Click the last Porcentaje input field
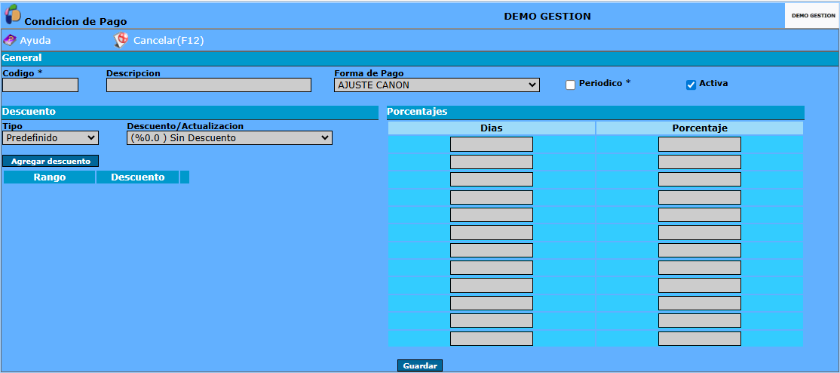Screen dimensions: 840x373 pyautogui.click(x=700, y=339)
